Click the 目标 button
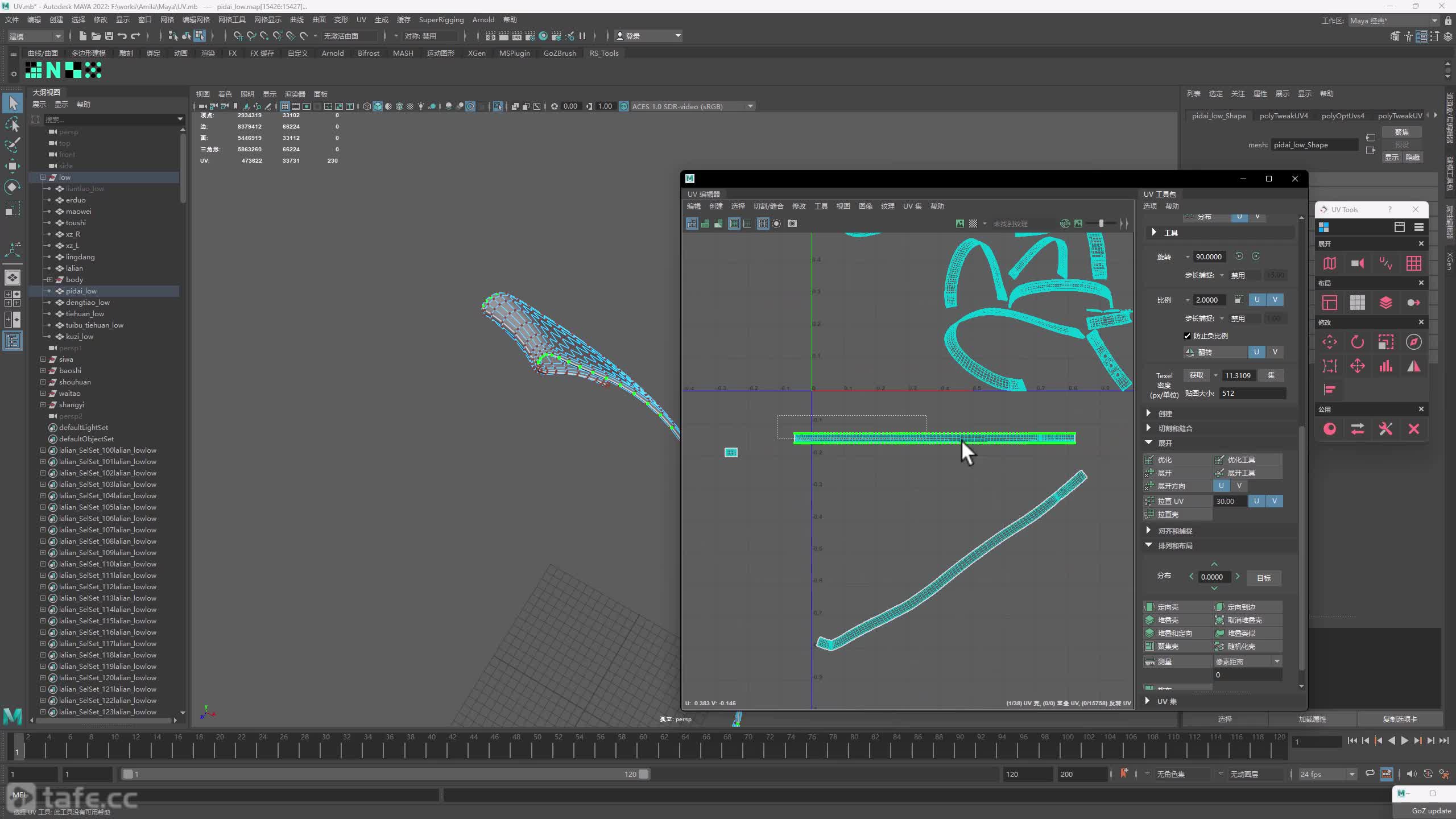1456x819 pixels. 1264,578
